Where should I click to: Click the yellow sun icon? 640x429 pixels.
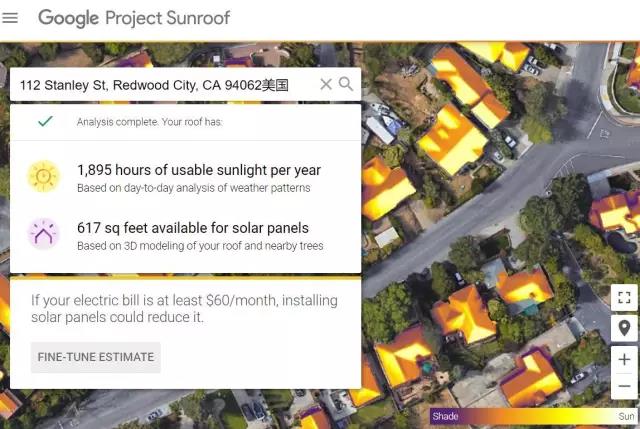click(44, 177)
